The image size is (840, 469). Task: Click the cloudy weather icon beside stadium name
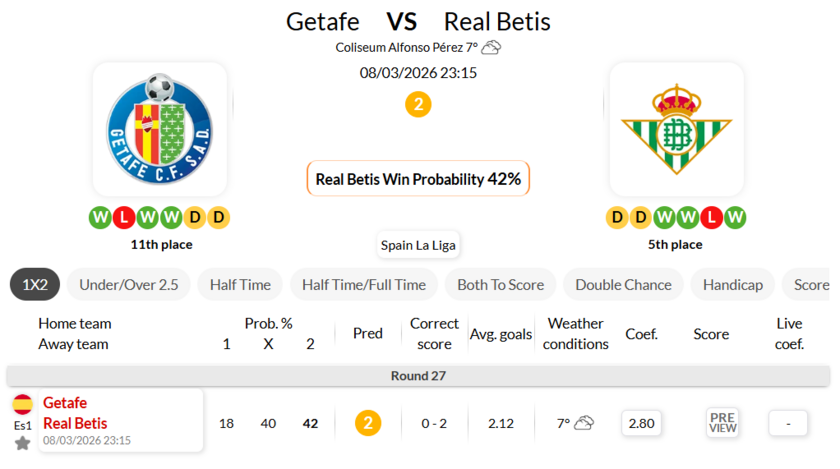[x=491, y=47]
